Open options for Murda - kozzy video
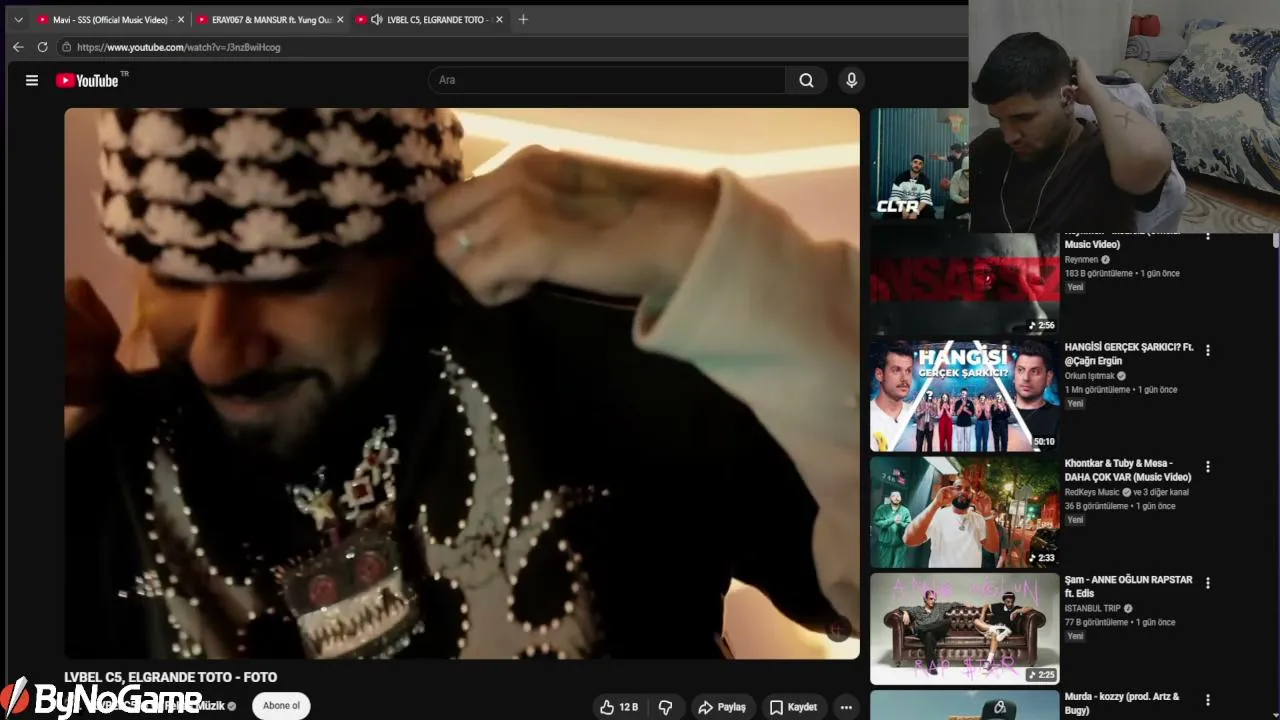1280x720 pixels. tap(1208, 700)
